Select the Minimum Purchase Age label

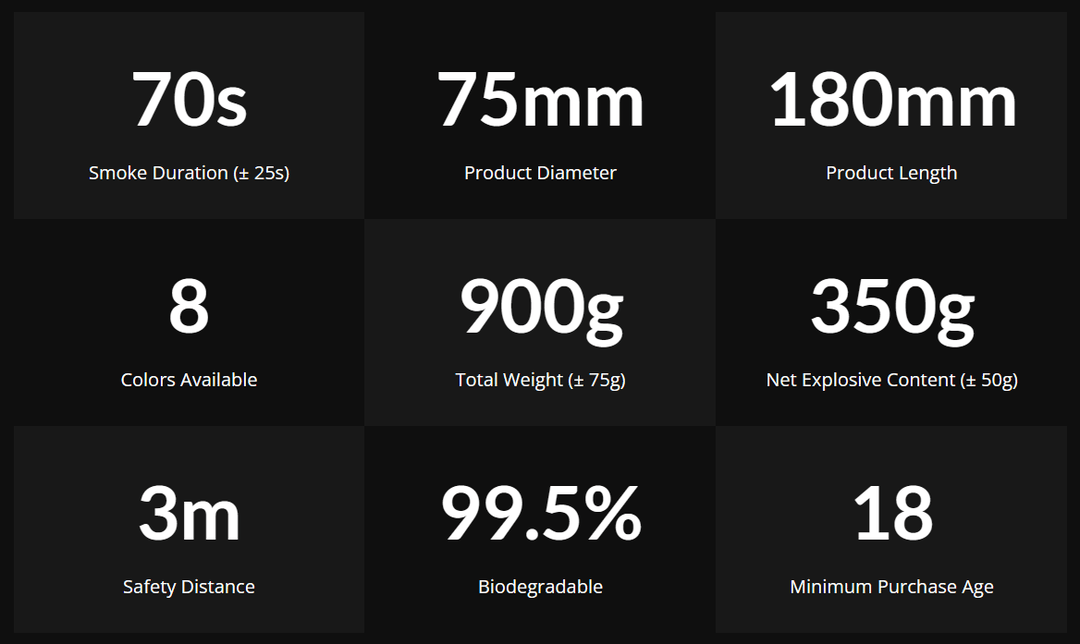[x=892, y=587]
